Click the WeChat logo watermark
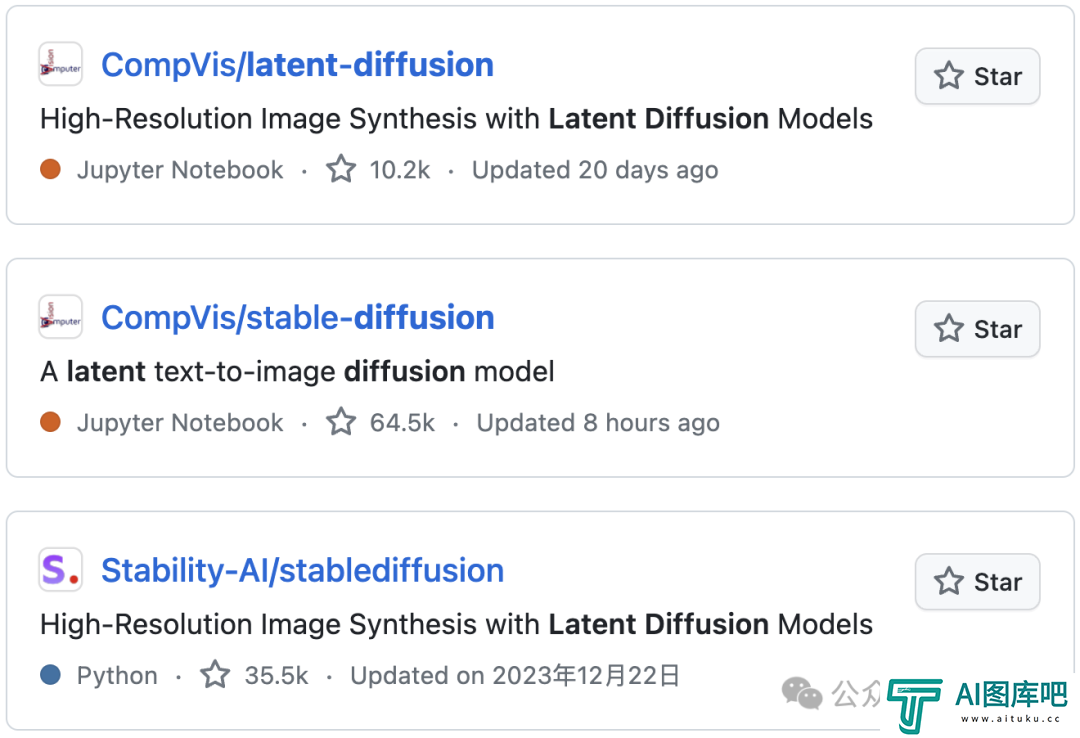 click(802, 693)
